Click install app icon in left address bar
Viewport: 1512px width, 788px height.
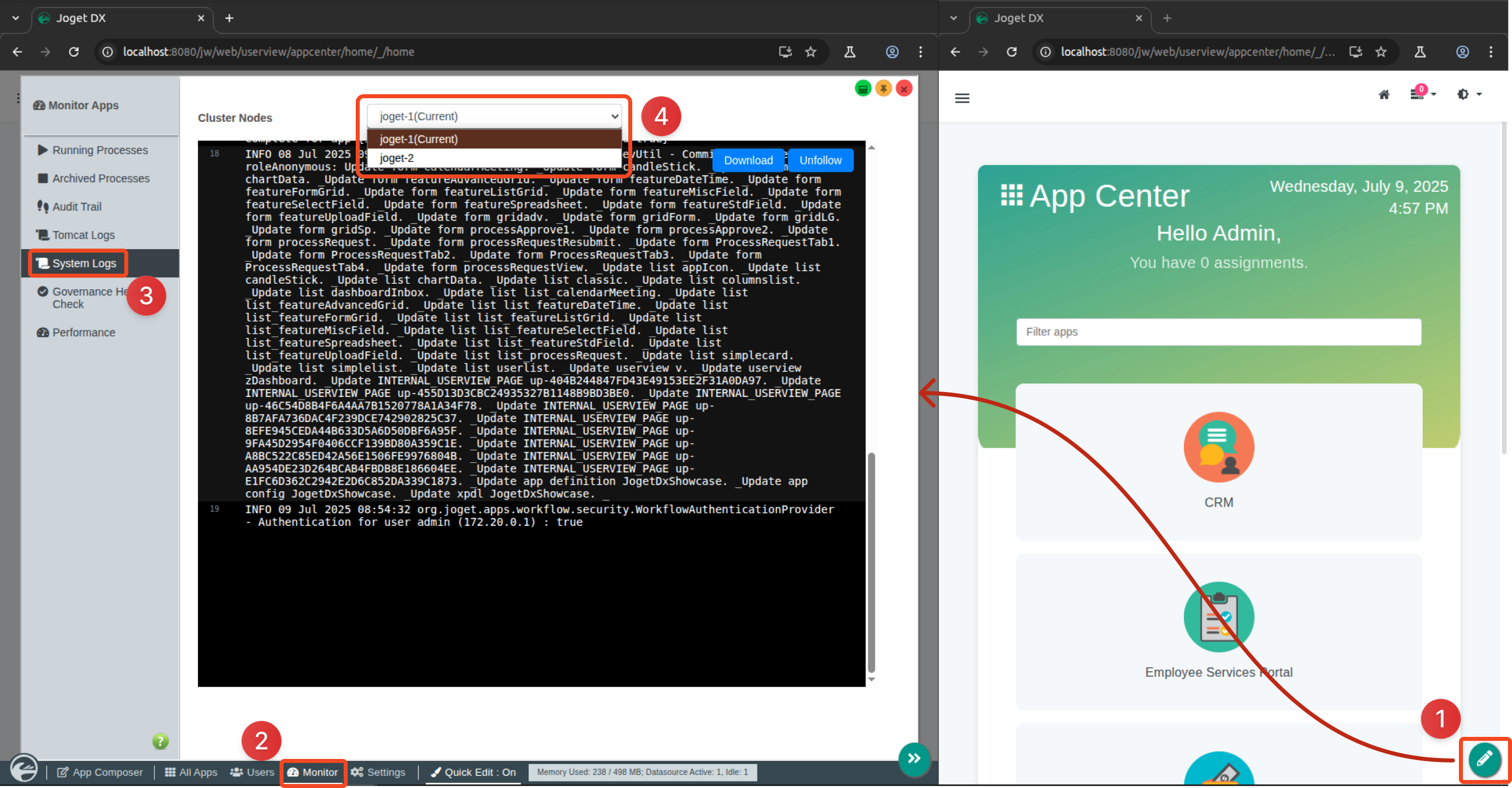pyautogui.click(x=785, y=52)
